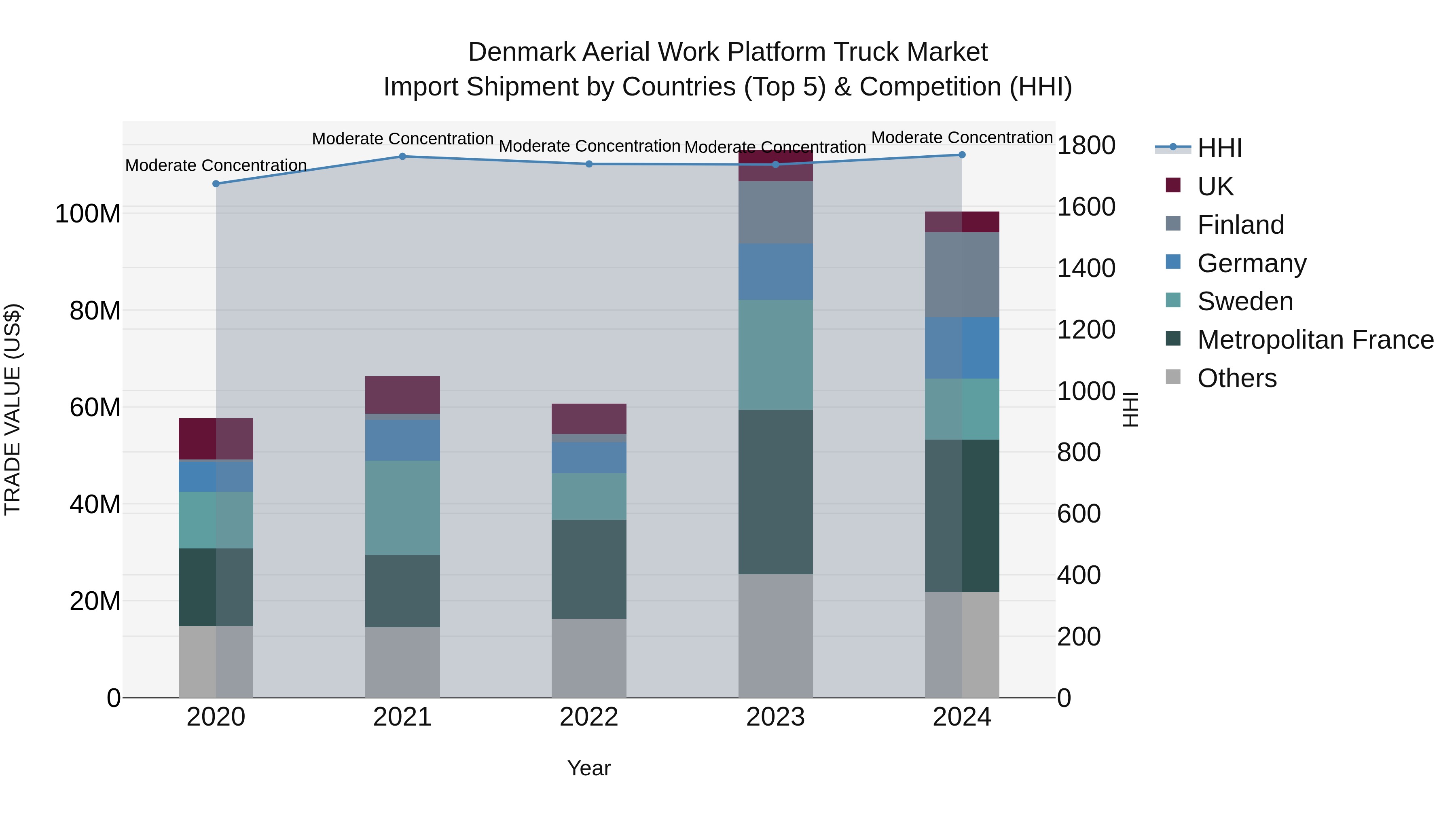This screenshot has width=1456, height=819.
Task: Select the 2022 UK bar segment
Action: (x=589, y=419)
